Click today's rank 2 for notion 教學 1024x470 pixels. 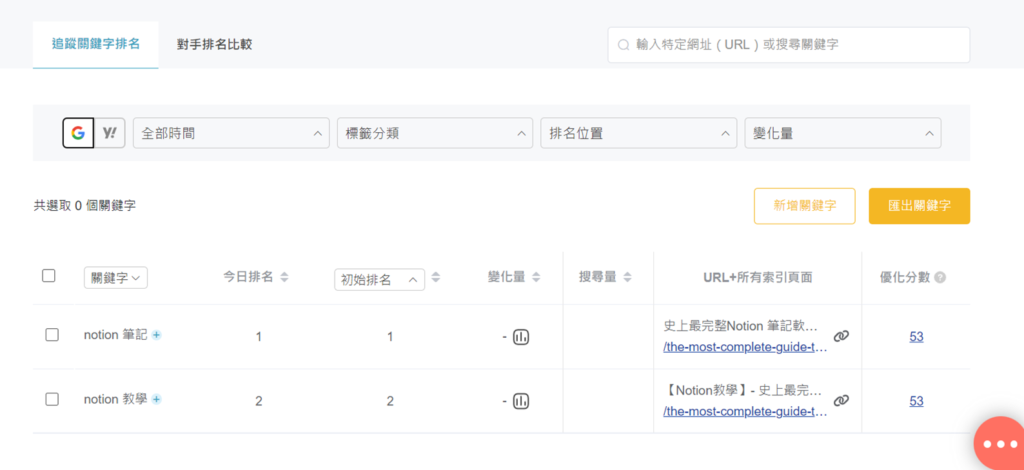259,401
